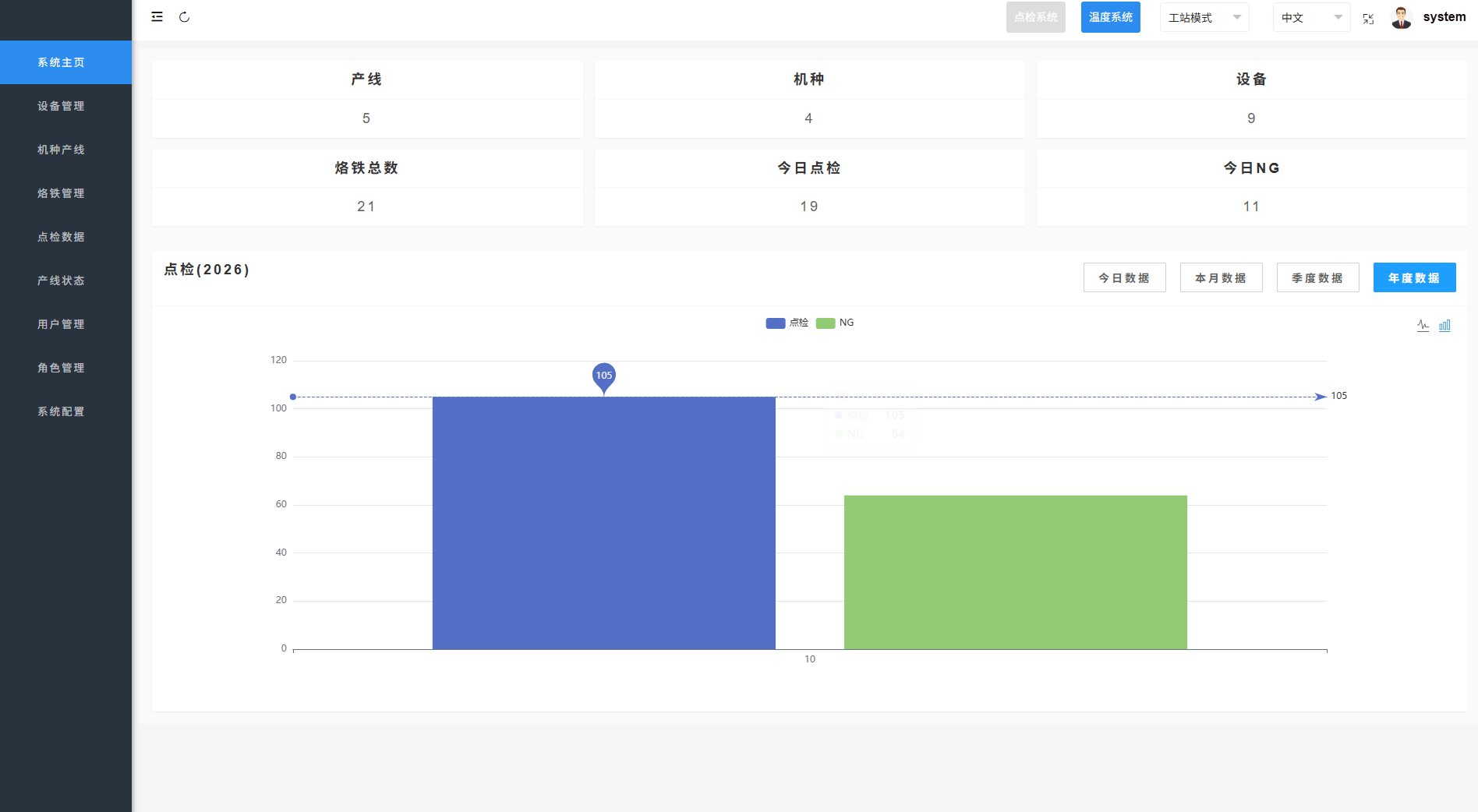Show 今日数据 in the chart
Viewport: 1478px width, 812px height.
point(1125,277)
